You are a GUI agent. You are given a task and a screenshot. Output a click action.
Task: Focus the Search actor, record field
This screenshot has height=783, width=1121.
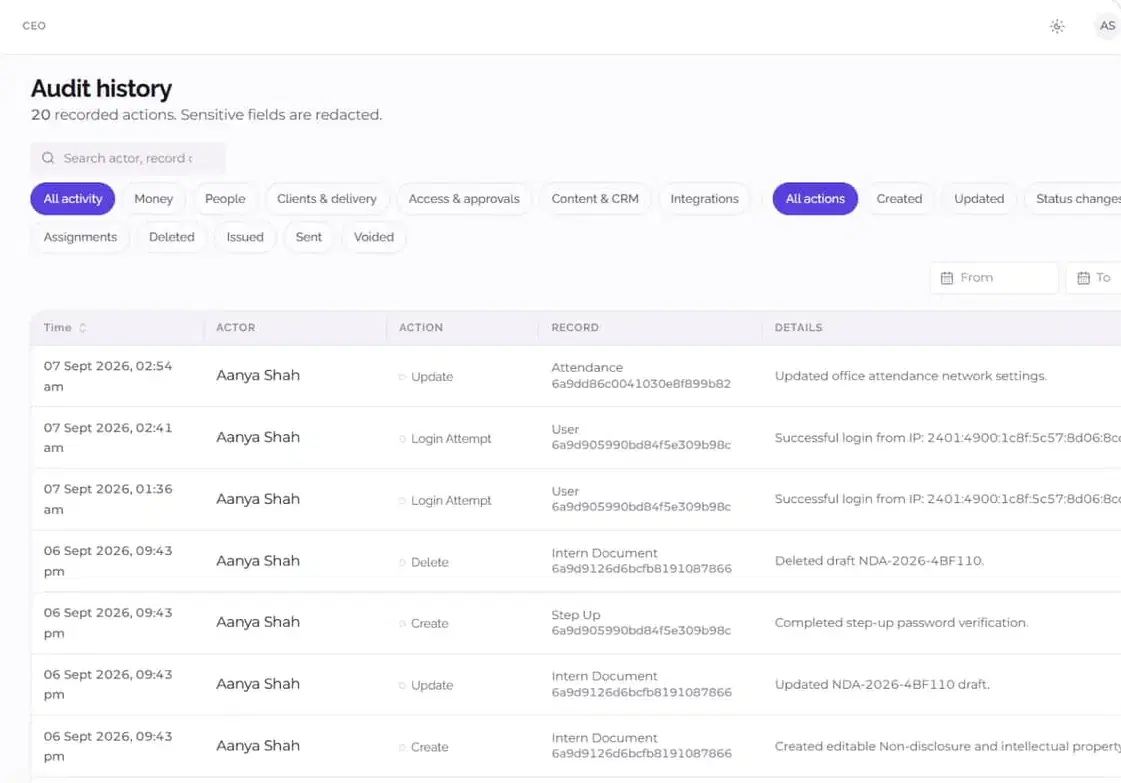click(128, 158)
